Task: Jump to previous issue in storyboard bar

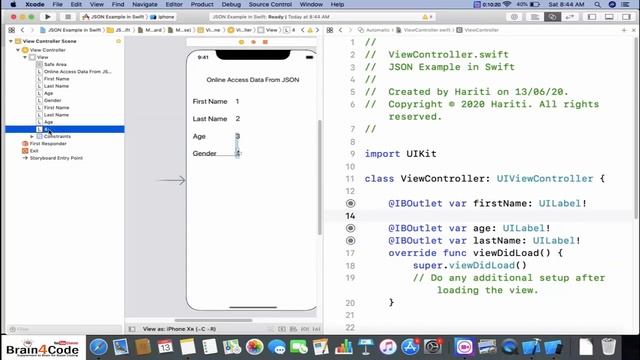Action: pyautogui.click(x=302, y=30)
